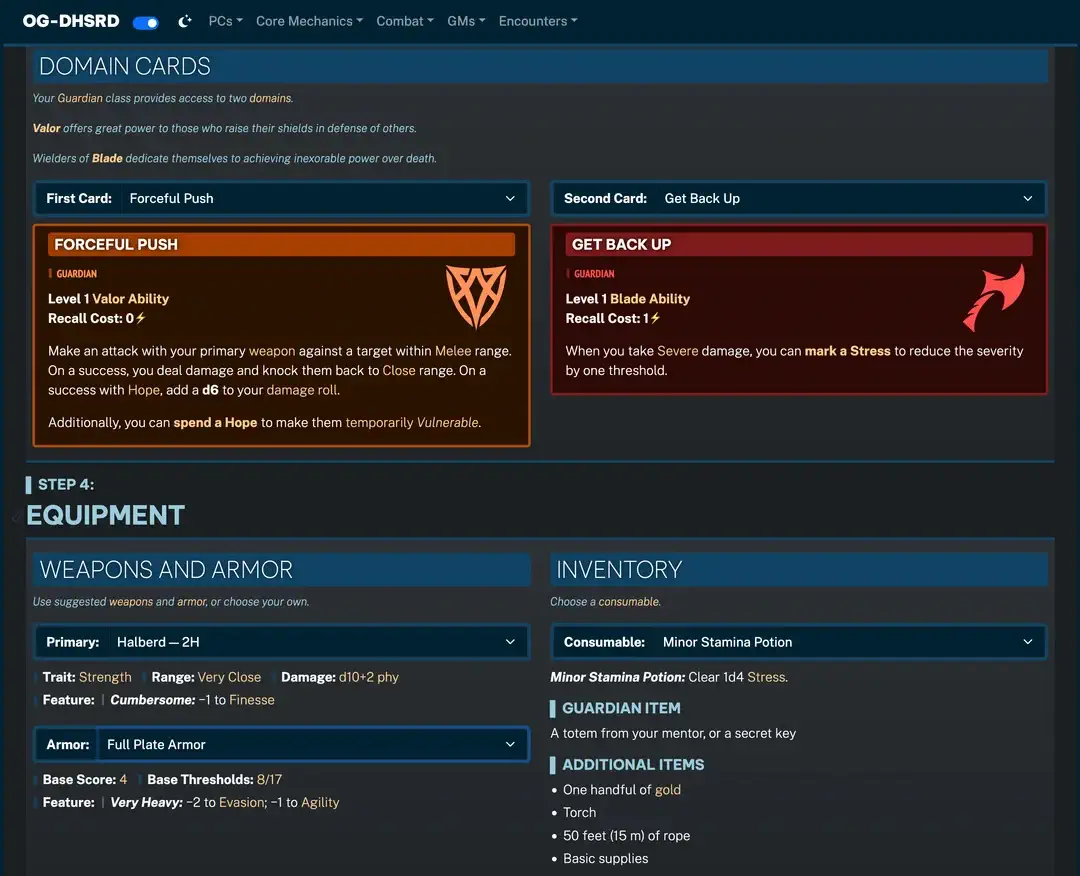1080x876 pixels.
Task: Toggle the blue switch beside OG-DHSRD
Action: tap(146, 22)
